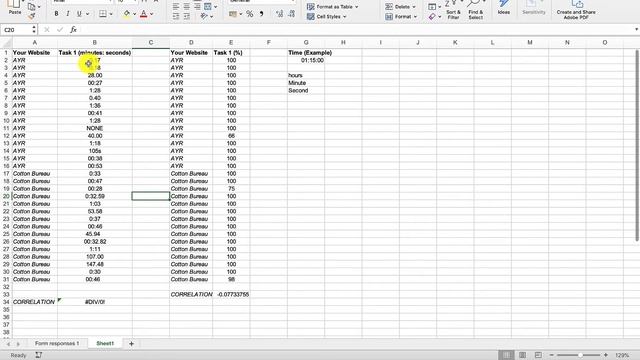
Task: Select cell showing 01:15:00
Action: (x=306, y=60)
